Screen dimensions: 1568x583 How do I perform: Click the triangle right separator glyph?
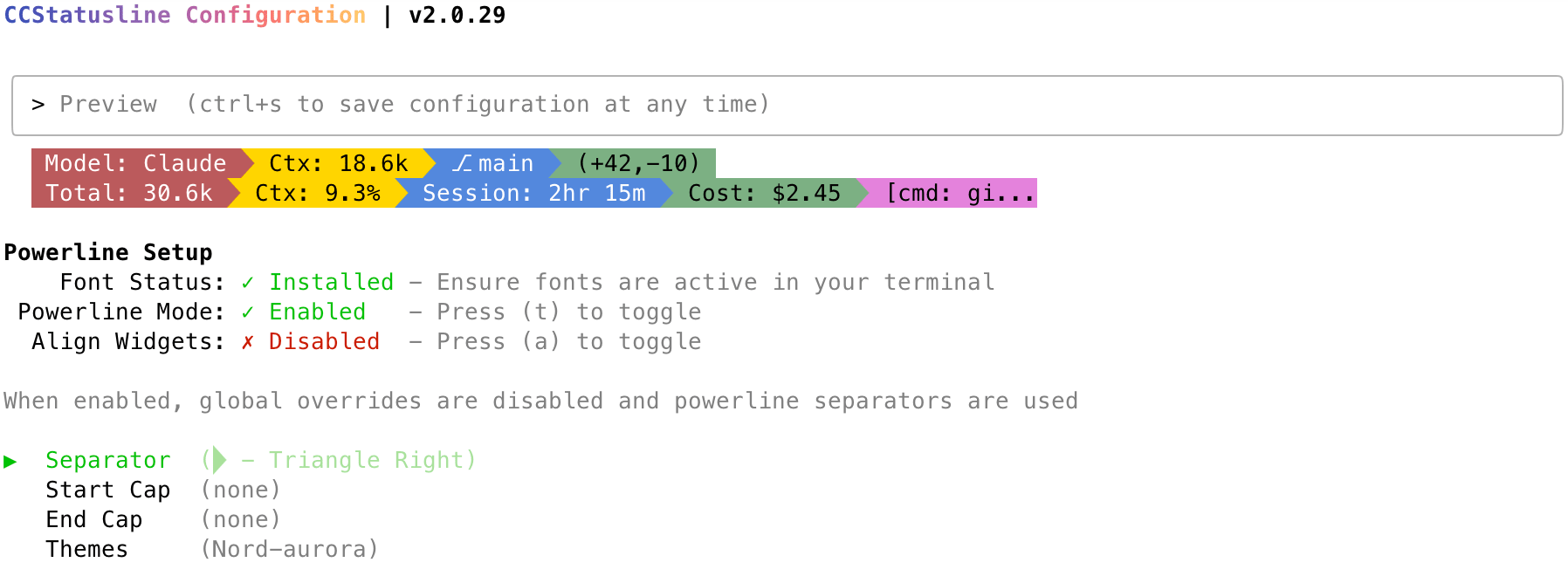click(220, 460)
